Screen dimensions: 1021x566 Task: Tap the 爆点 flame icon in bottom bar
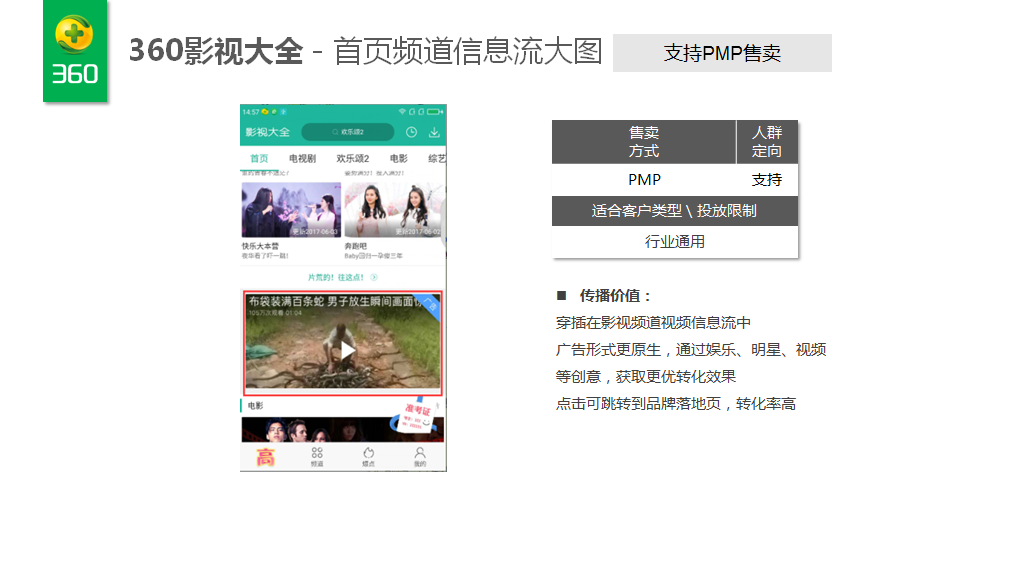tap(369, 457)
